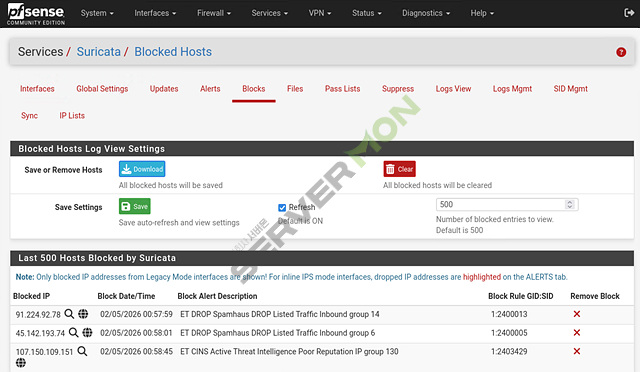This screenshot has width=640, height=372.
Task: Open the Services dropdown menu in navbar
Action: pos(269,13)
